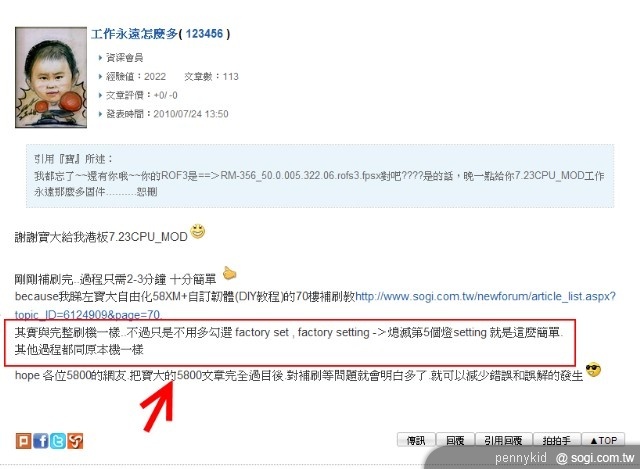
Task: Click the arrow bullet beside 資深會員
Action: (x=100, y=58)
